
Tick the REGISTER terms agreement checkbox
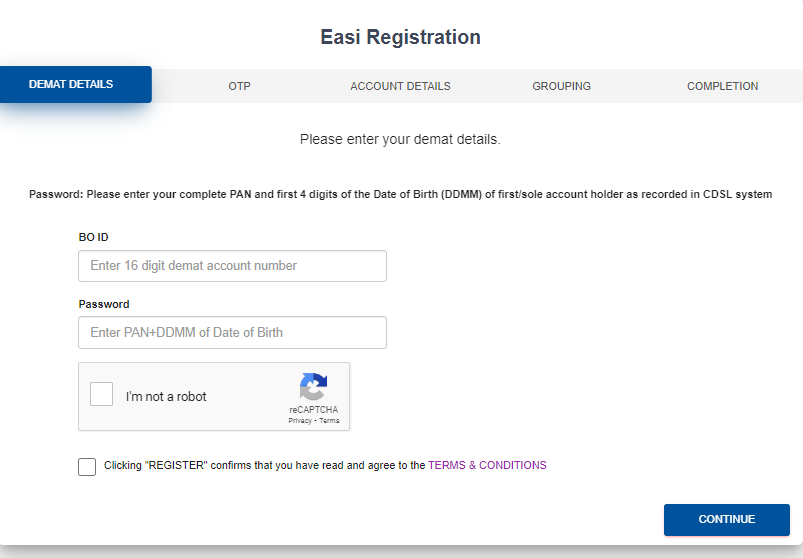[x=87, y=466]
